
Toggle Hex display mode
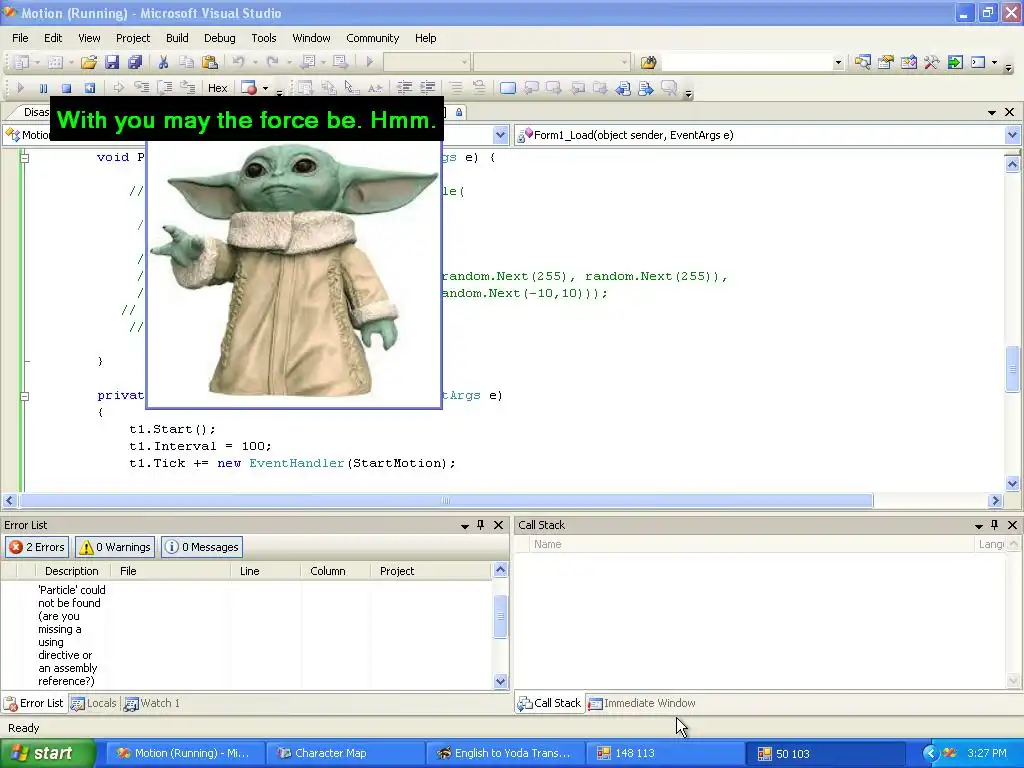click(x=217, y=88)
